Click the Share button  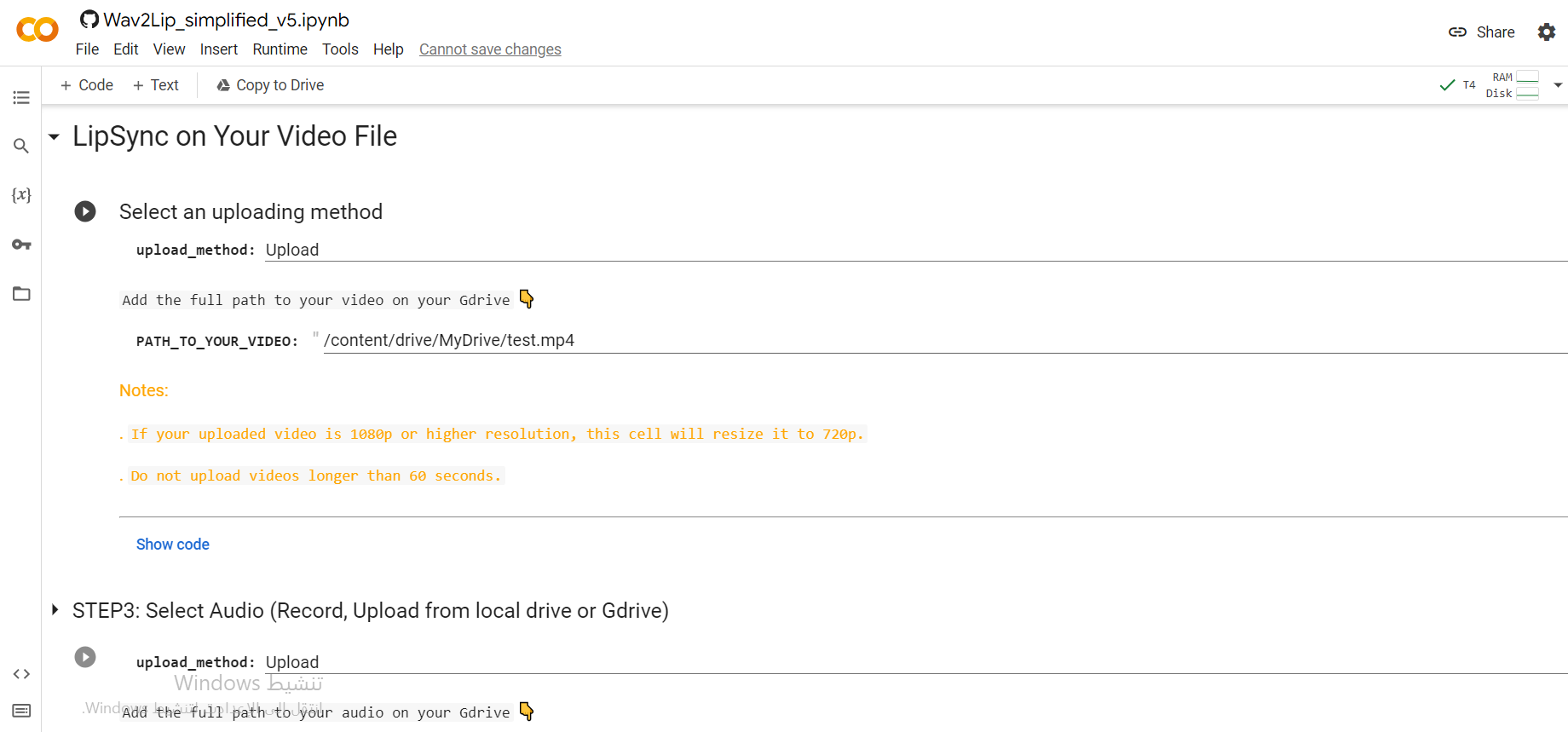(x=1482, y=32)
